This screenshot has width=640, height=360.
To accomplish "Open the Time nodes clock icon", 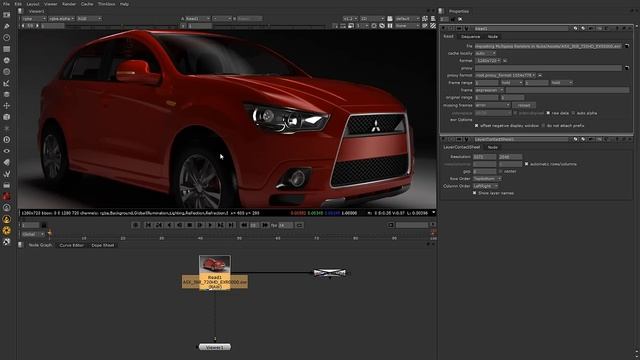I will click(7, 38).
